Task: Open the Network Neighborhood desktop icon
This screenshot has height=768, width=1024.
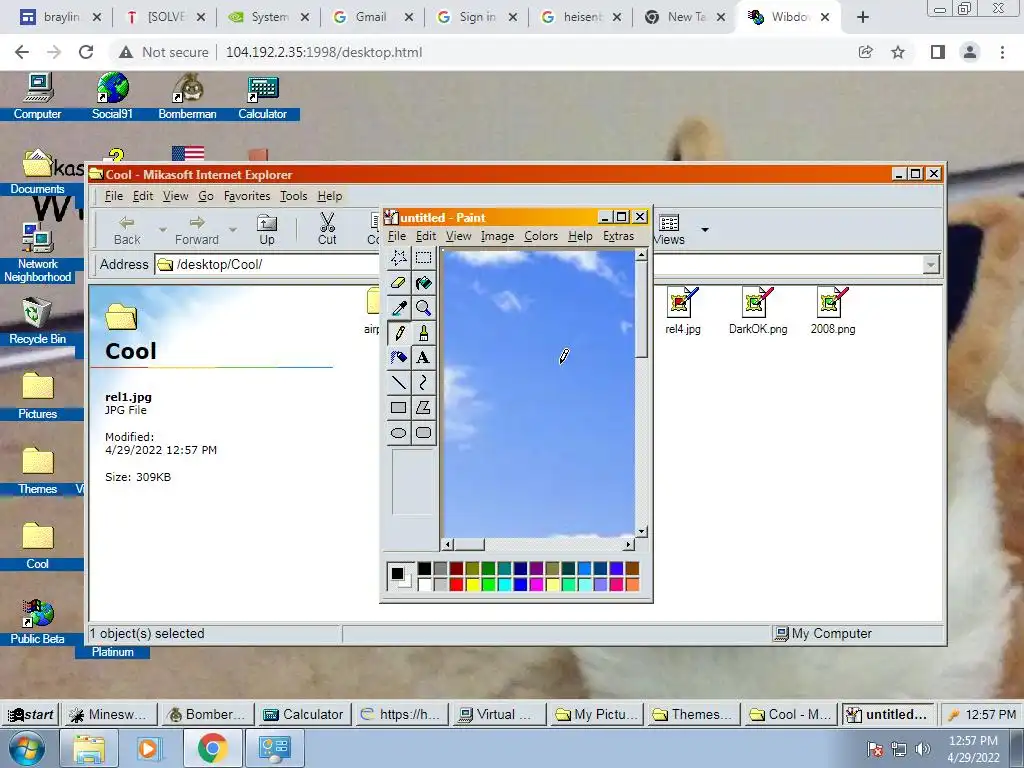Action: (37, 253)
